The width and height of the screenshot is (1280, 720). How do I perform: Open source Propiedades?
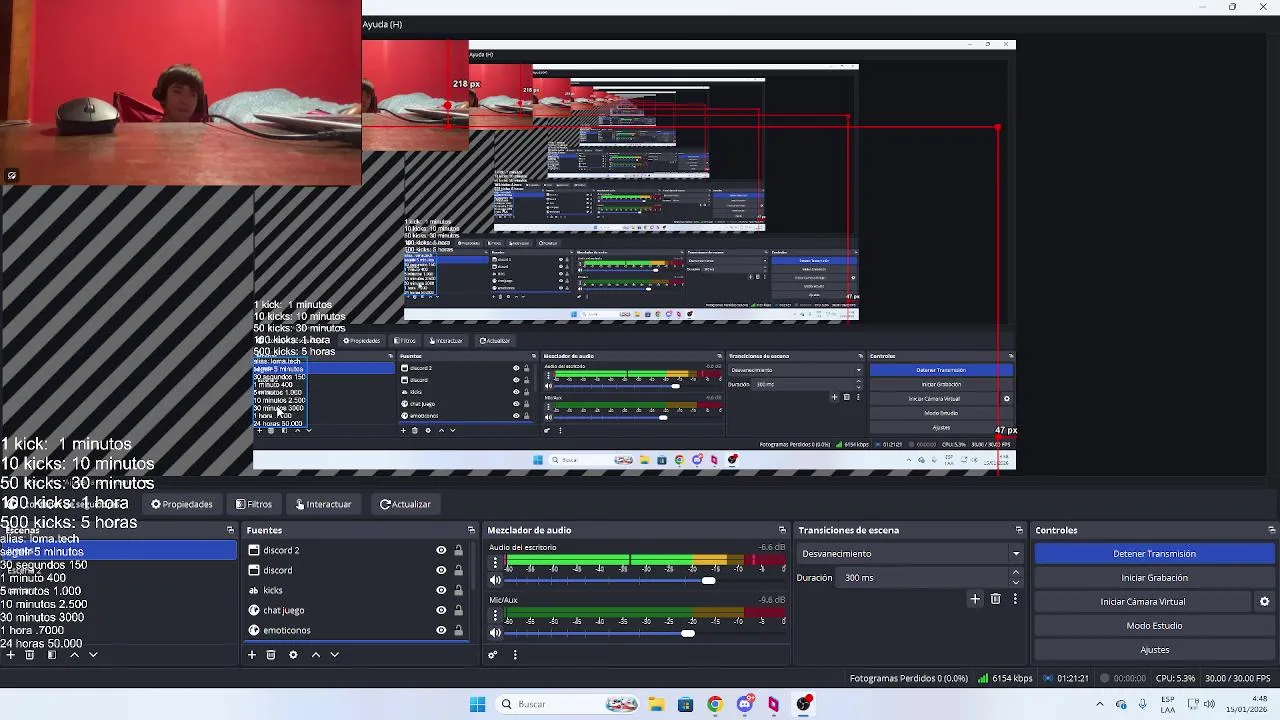click(x=182, y=504)
